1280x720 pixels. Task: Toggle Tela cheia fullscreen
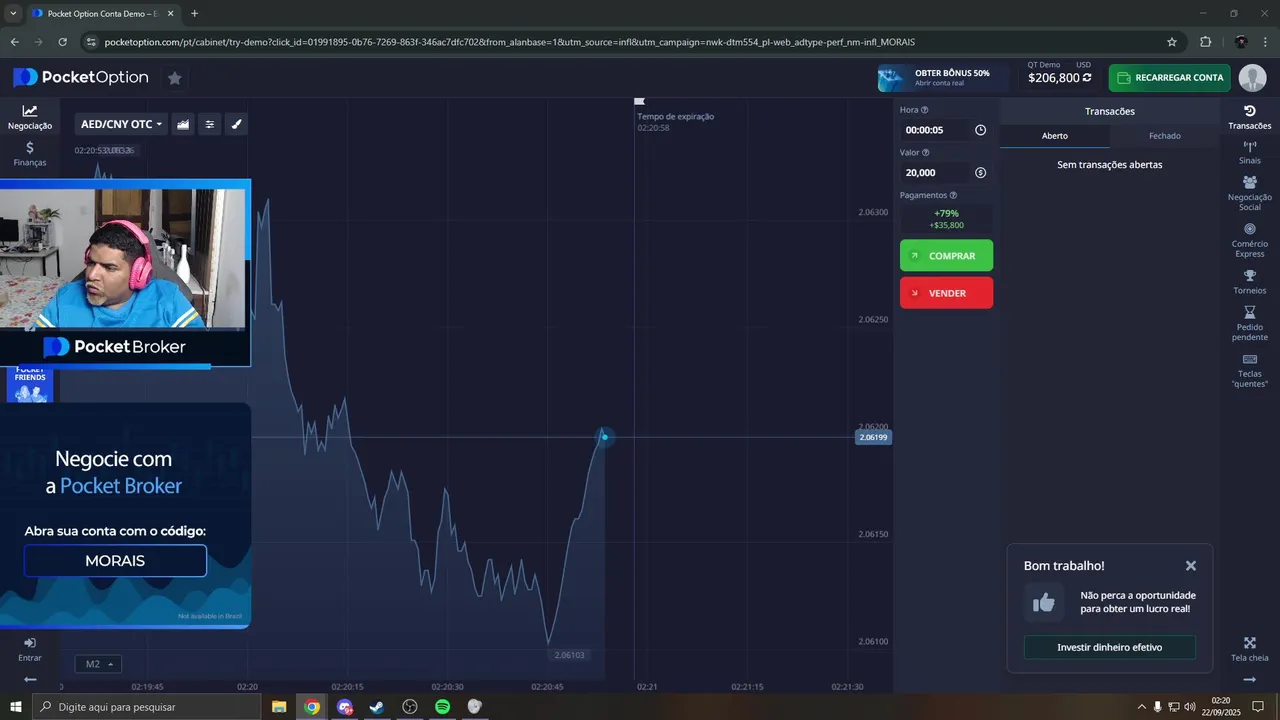click(1249, 649)
